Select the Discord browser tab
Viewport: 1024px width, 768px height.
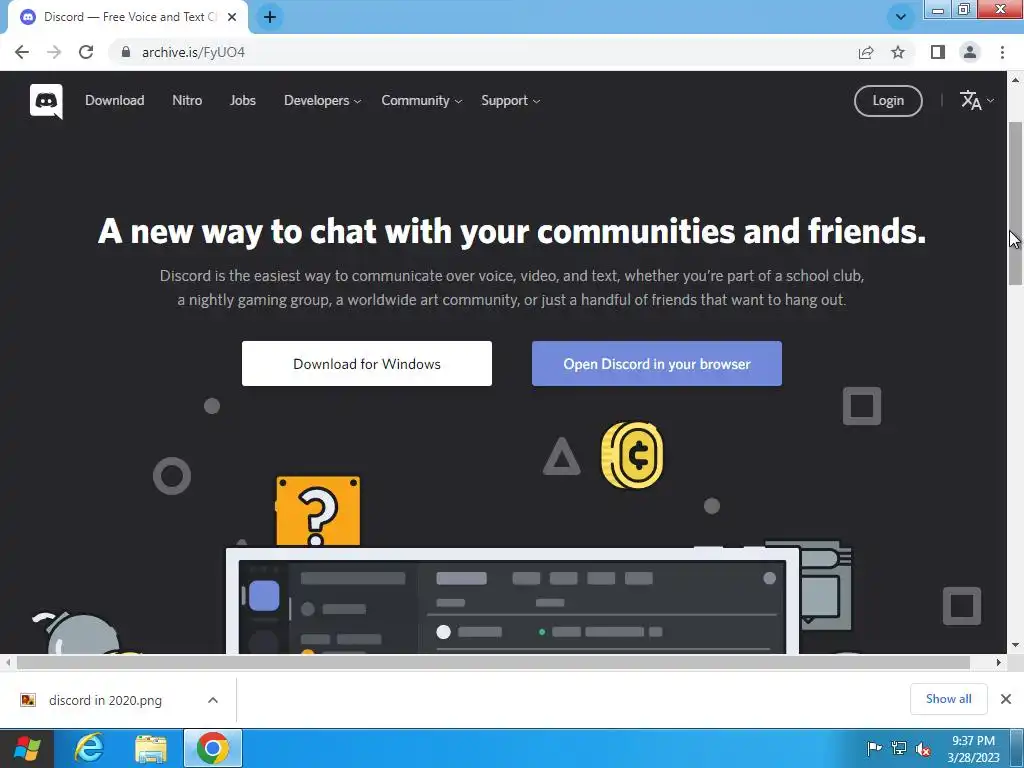point(128,17)
